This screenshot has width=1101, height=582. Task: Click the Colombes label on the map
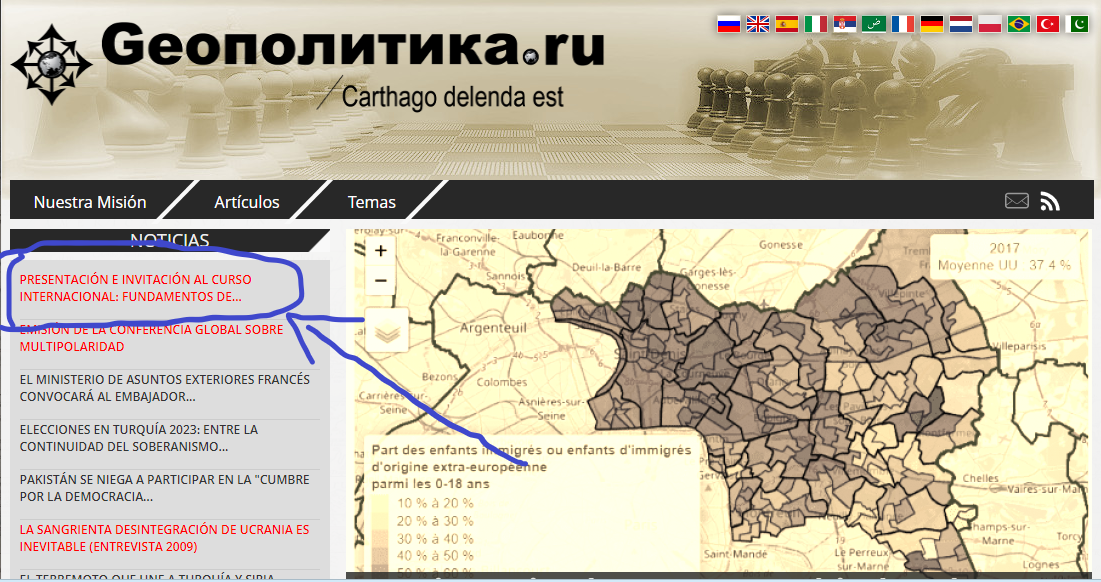coord(501,383)
